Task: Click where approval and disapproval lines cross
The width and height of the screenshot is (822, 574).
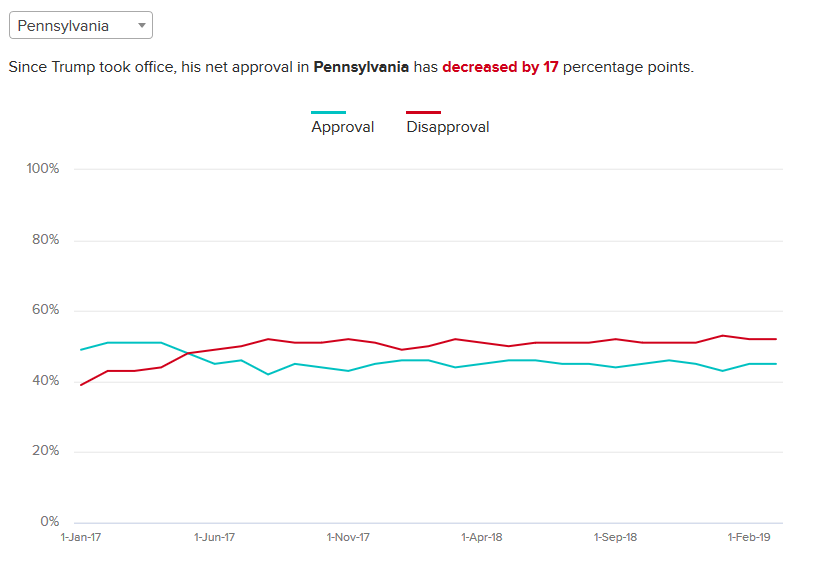Action: [x=188, y=353]
